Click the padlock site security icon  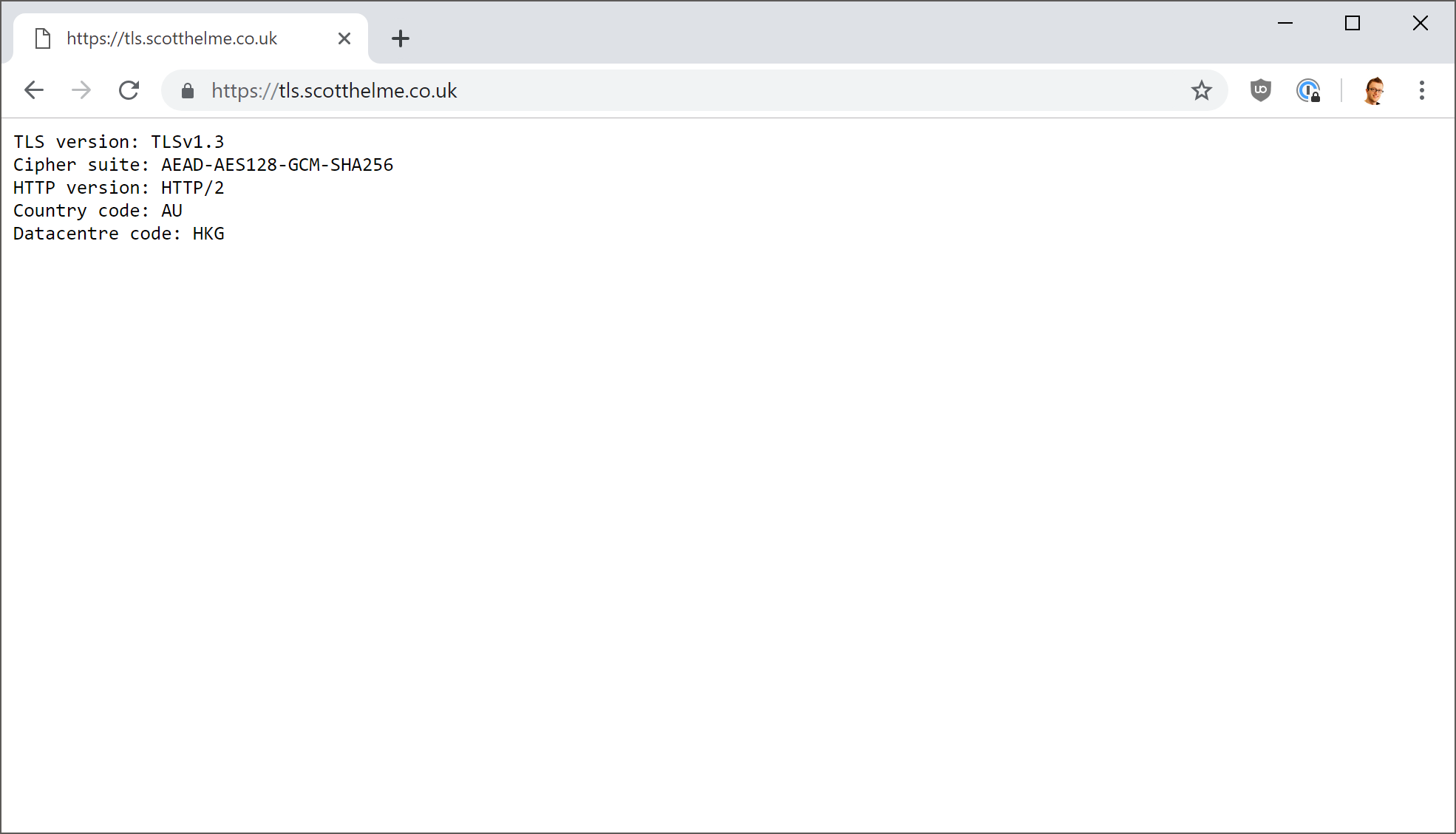tap(188, 91)
